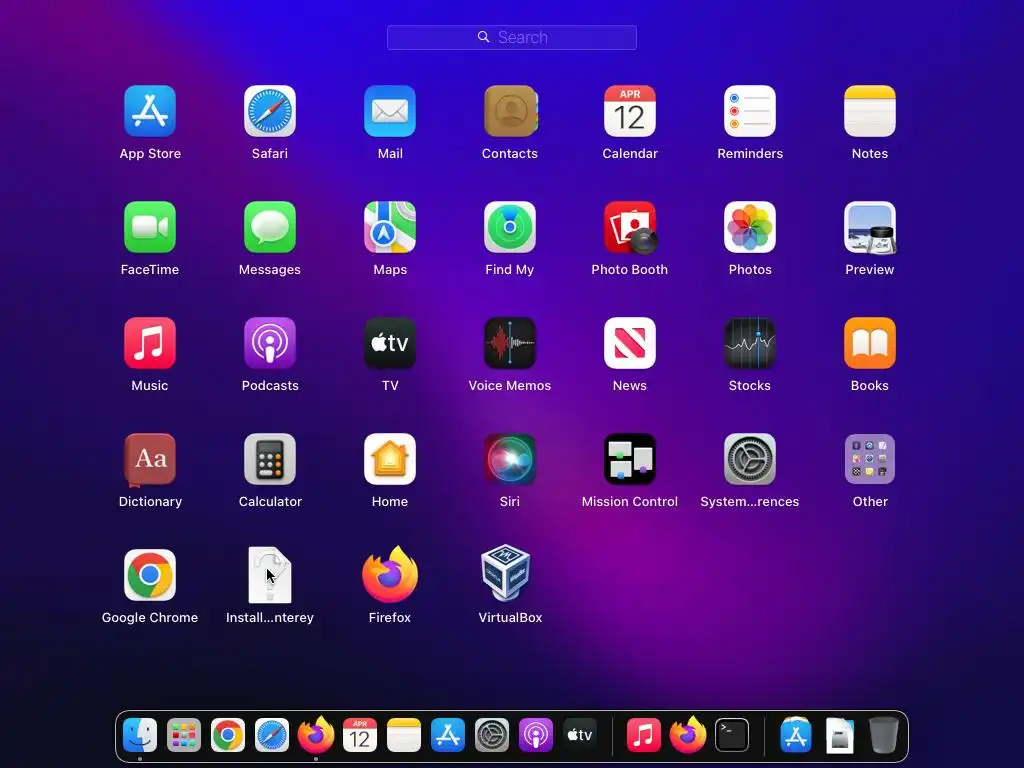Click the Dock's Firefox icon beside Safari
The width and height of the screenshot is (1024, 768).
tap(316, 735)
